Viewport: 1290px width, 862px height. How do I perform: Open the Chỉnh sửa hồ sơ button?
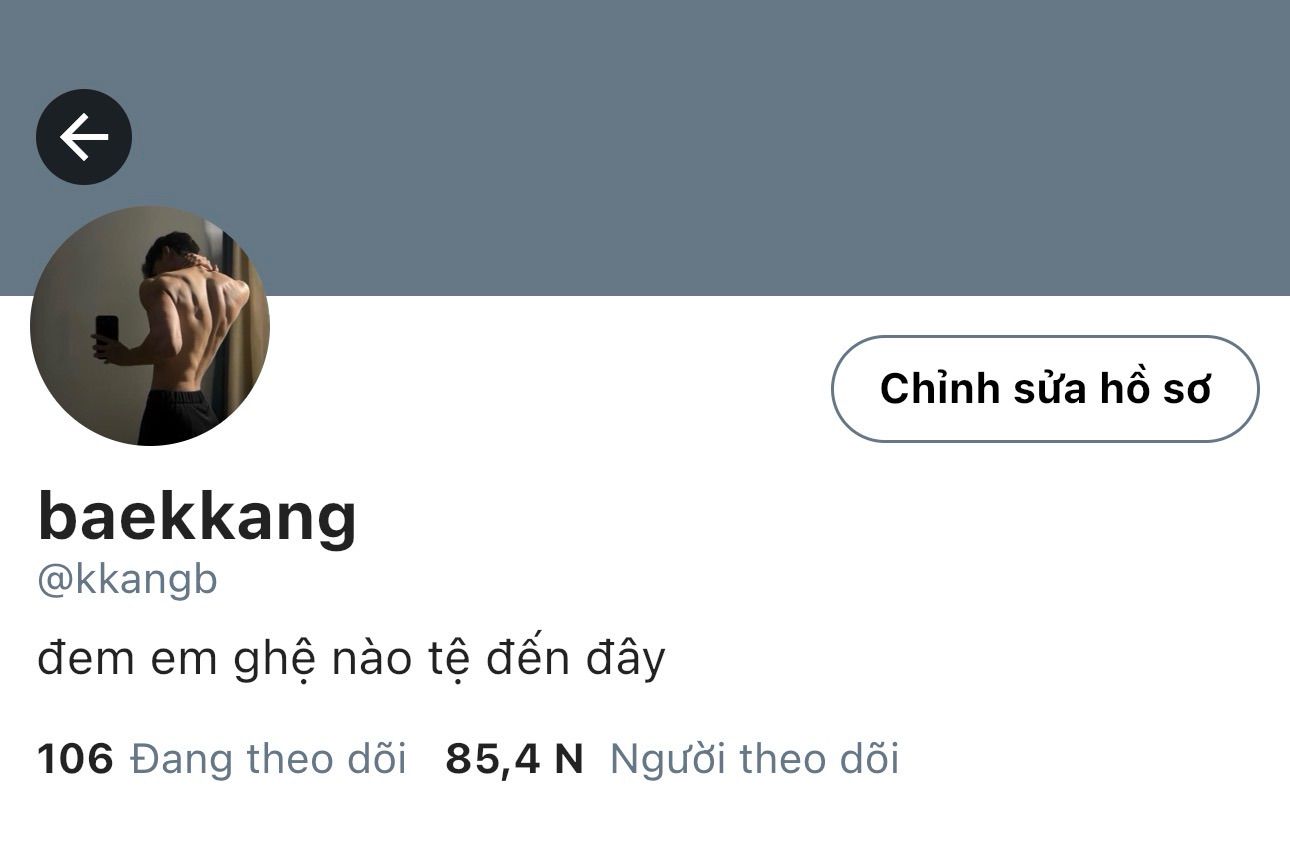click(x=1045, y=389)
